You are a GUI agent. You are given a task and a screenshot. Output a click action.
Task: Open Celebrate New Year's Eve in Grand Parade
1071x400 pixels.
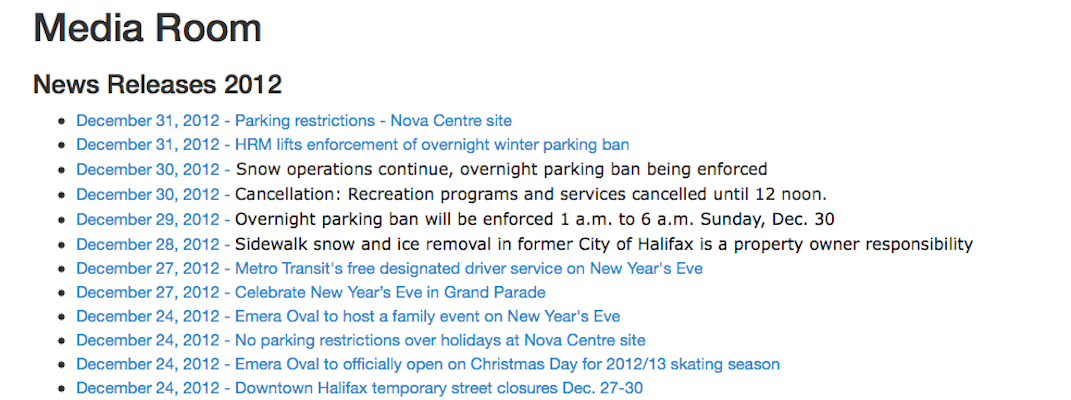(390, 292)
